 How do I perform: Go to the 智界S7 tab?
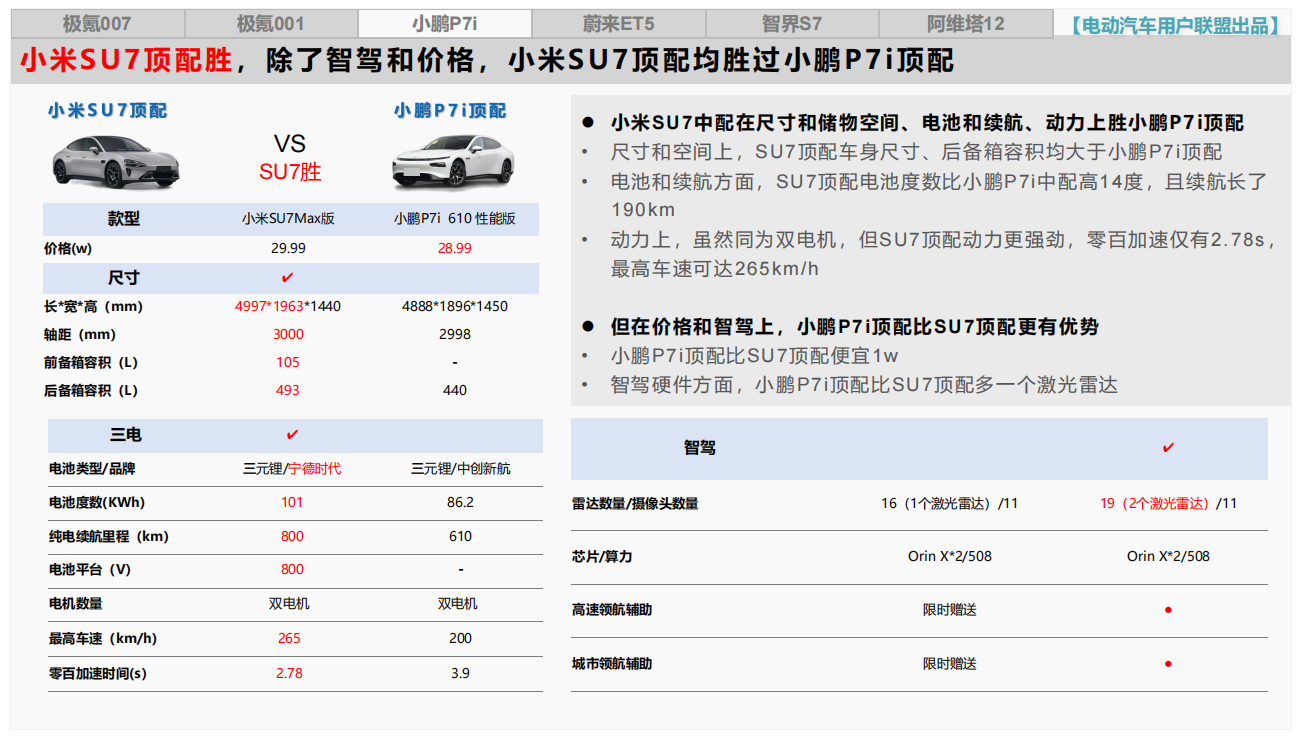pos(792,24)
